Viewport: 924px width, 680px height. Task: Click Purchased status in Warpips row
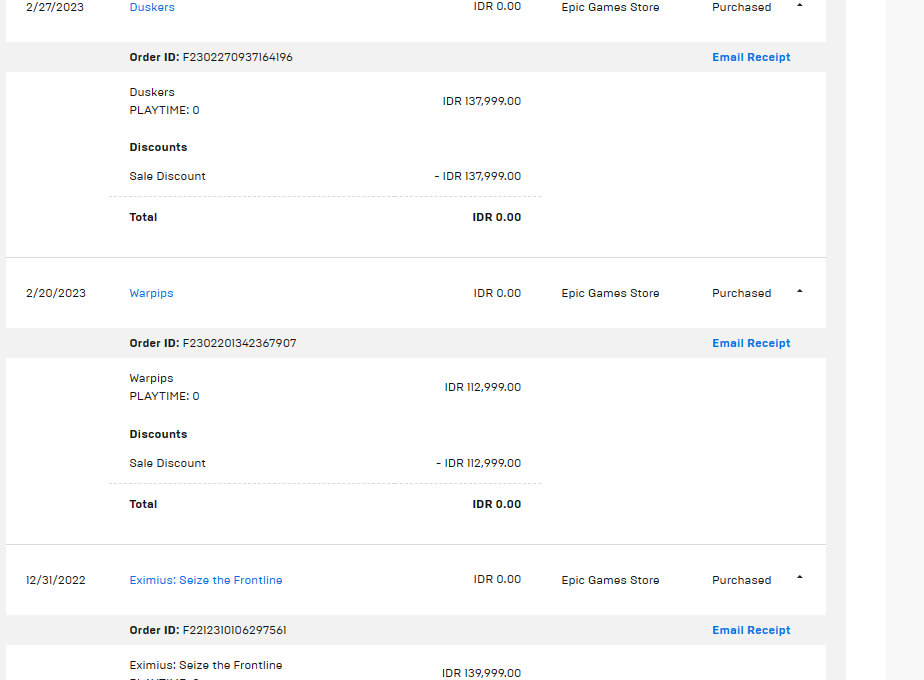tap(741, 293)
